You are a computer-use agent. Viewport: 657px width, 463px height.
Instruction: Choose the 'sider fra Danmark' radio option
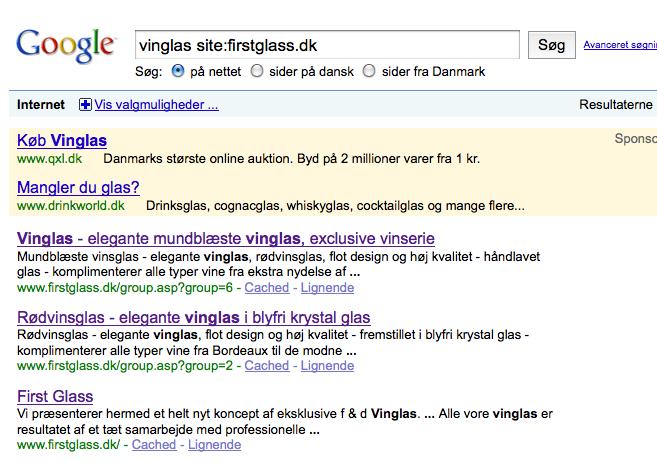point(369,71)
